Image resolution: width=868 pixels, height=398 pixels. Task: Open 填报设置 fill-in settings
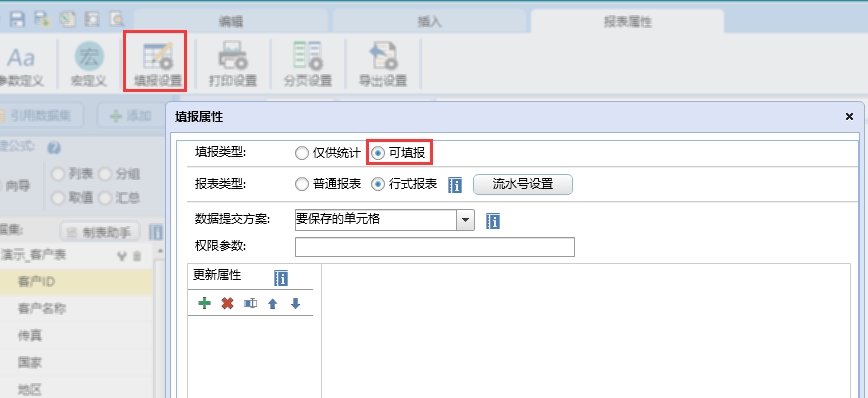pyautogui.click(x=158, y=64)
